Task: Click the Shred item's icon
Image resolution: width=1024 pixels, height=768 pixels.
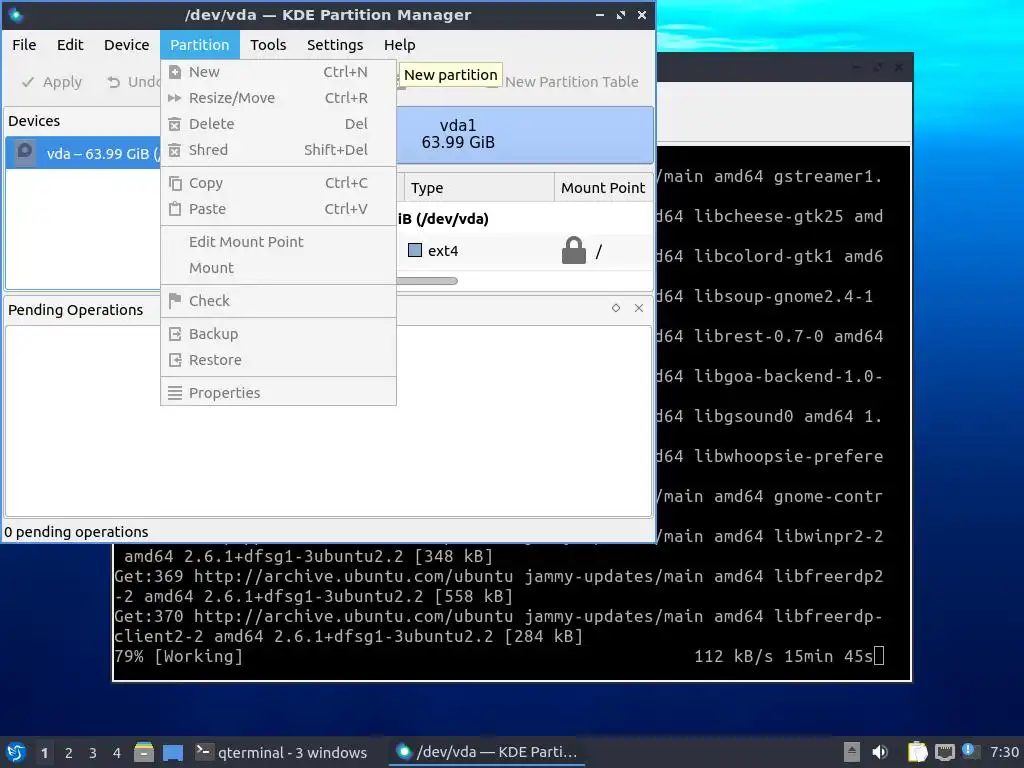Action: (x=174, y=150)
